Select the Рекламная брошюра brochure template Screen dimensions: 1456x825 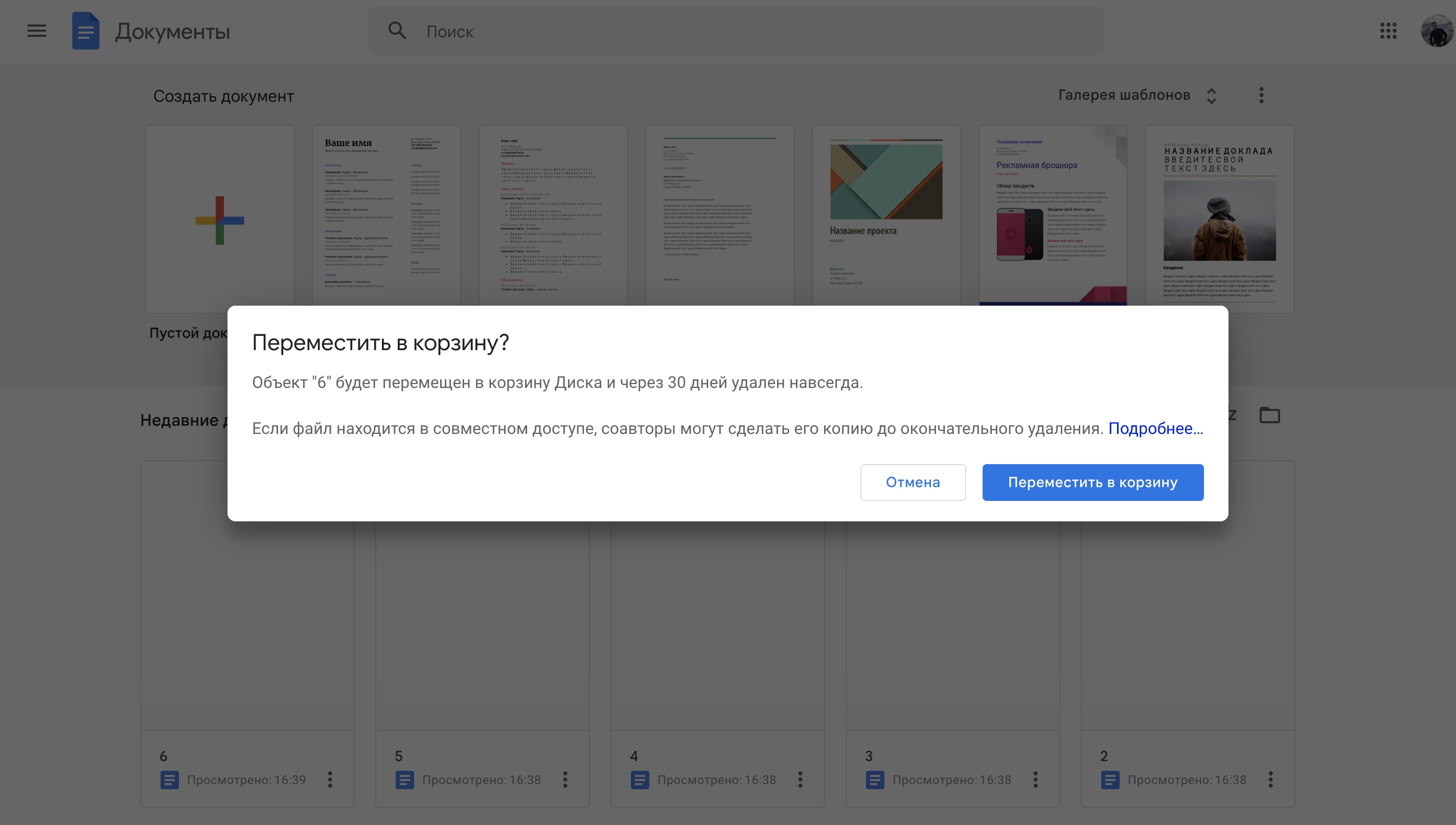(1053, 215)
